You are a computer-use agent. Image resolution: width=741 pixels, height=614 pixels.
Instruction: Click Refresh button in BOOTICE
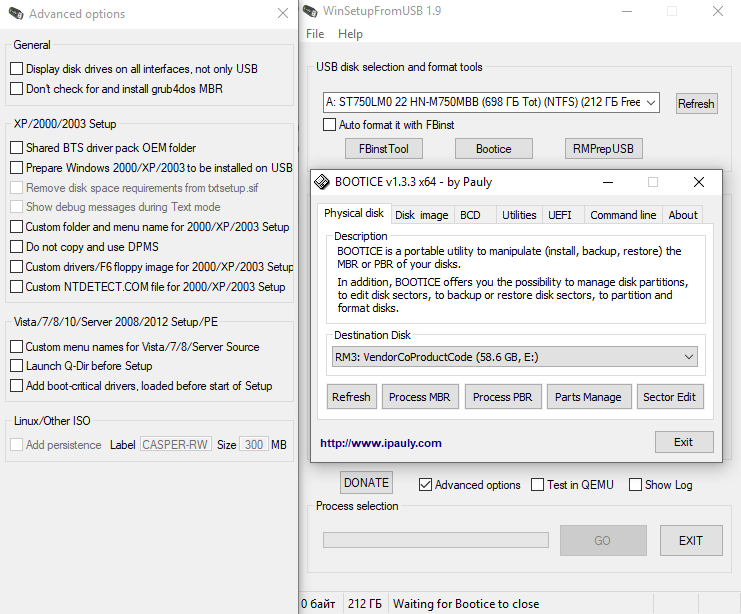click(x=351, y=397)
